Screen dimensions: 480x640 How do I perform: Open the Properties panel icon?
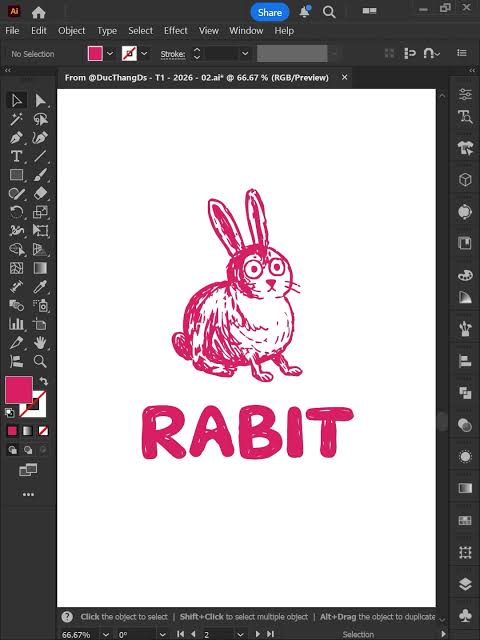465,94
